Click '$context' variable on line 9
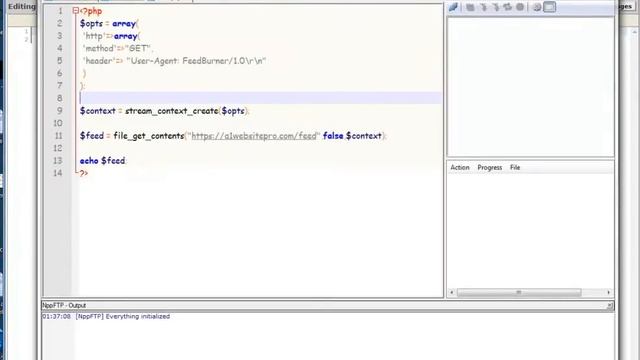Viewport: 640px width, 360px height. click(98, 111)
